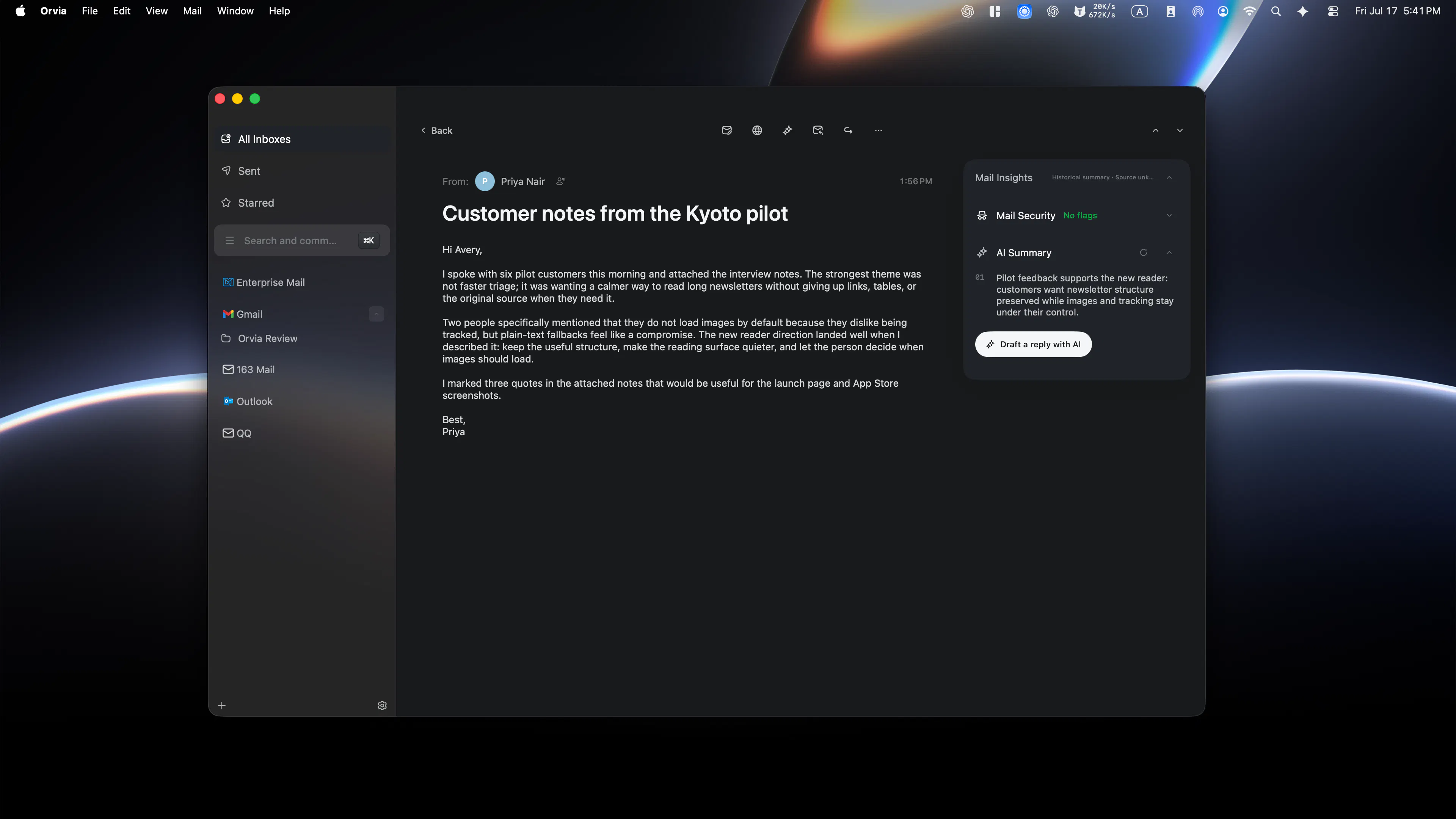Click the Gmail logo icon
Screen dimensions: 1456x819
tap(228, 314)
